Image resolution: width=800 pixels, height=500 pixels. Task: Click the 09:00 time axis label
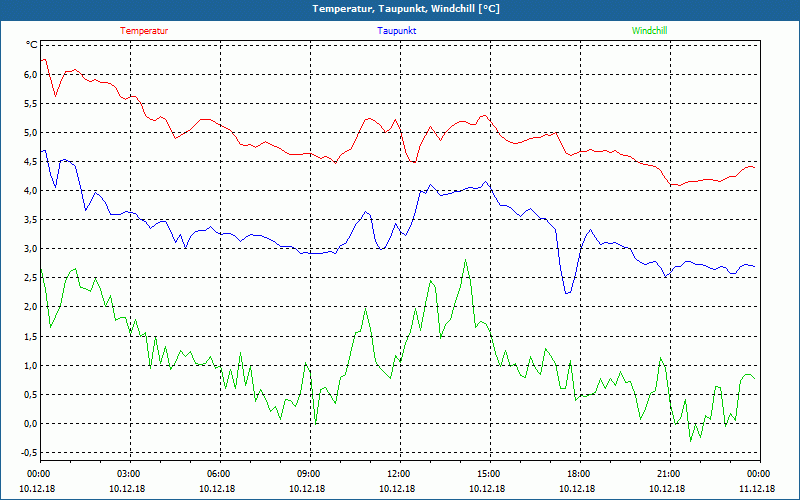pos(308,474)
